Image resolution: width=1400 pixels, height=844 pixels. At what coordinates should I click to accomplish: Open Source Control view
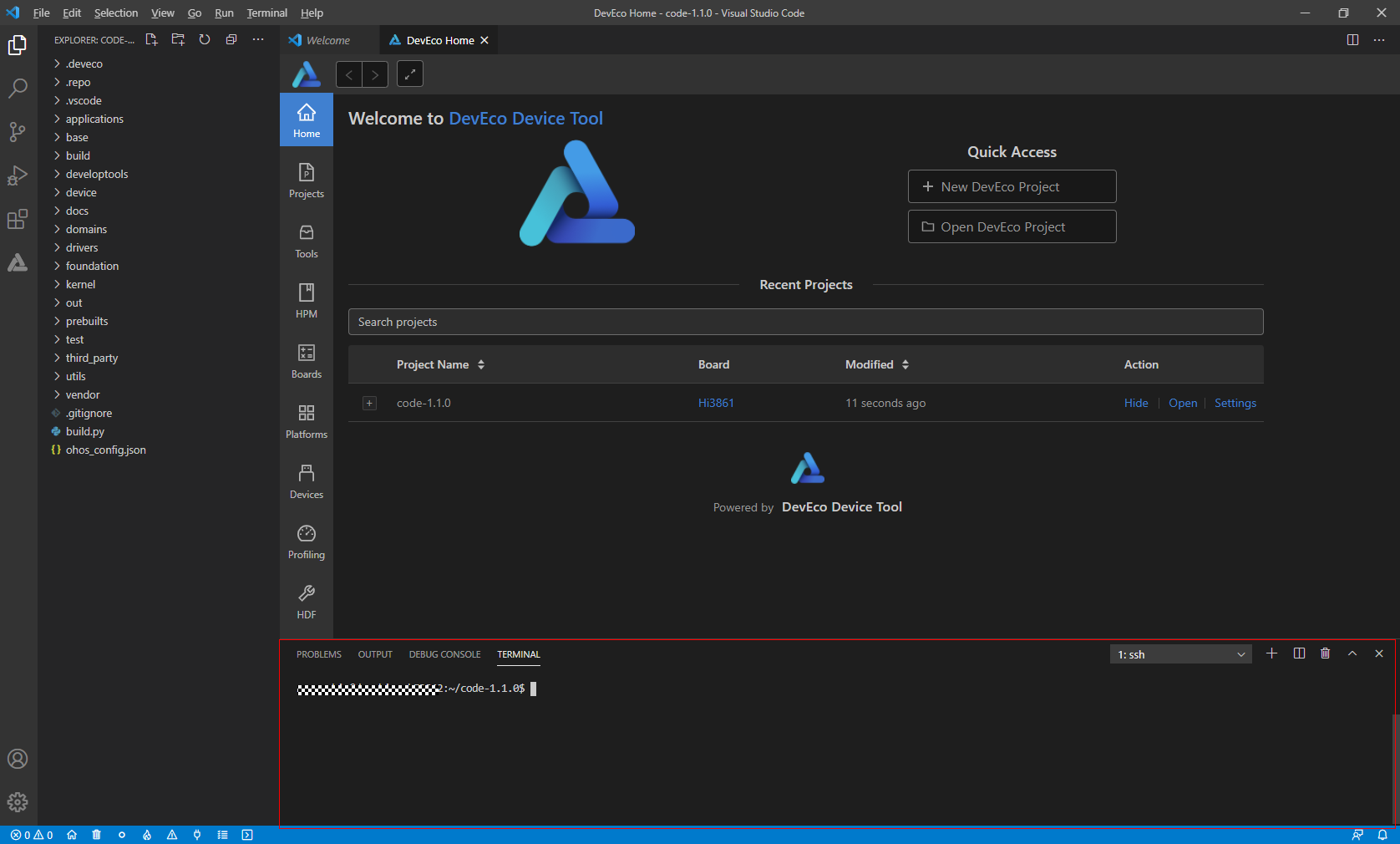18,132
